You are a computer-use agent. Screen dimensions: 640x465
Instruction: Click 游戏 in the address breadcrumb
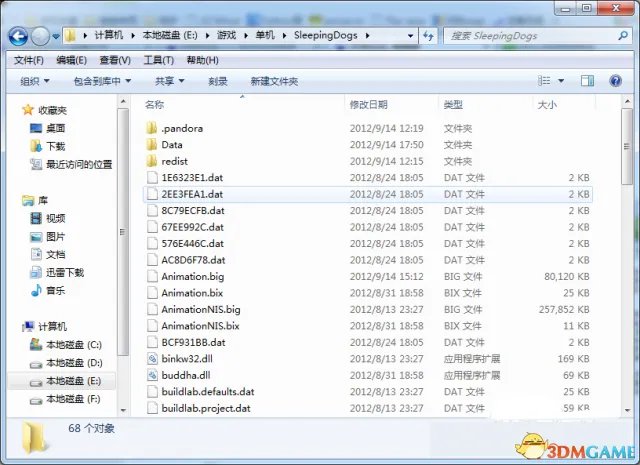pos(226,36)
